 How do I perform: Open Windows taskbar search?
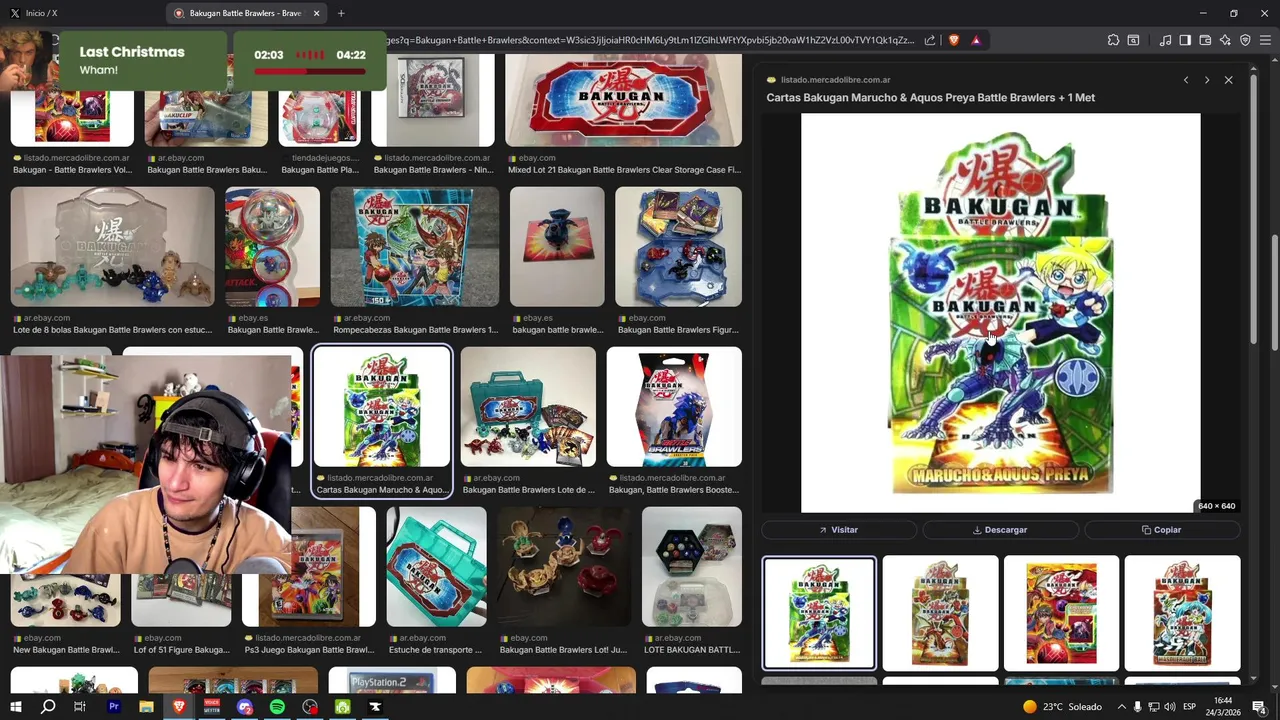48,707
